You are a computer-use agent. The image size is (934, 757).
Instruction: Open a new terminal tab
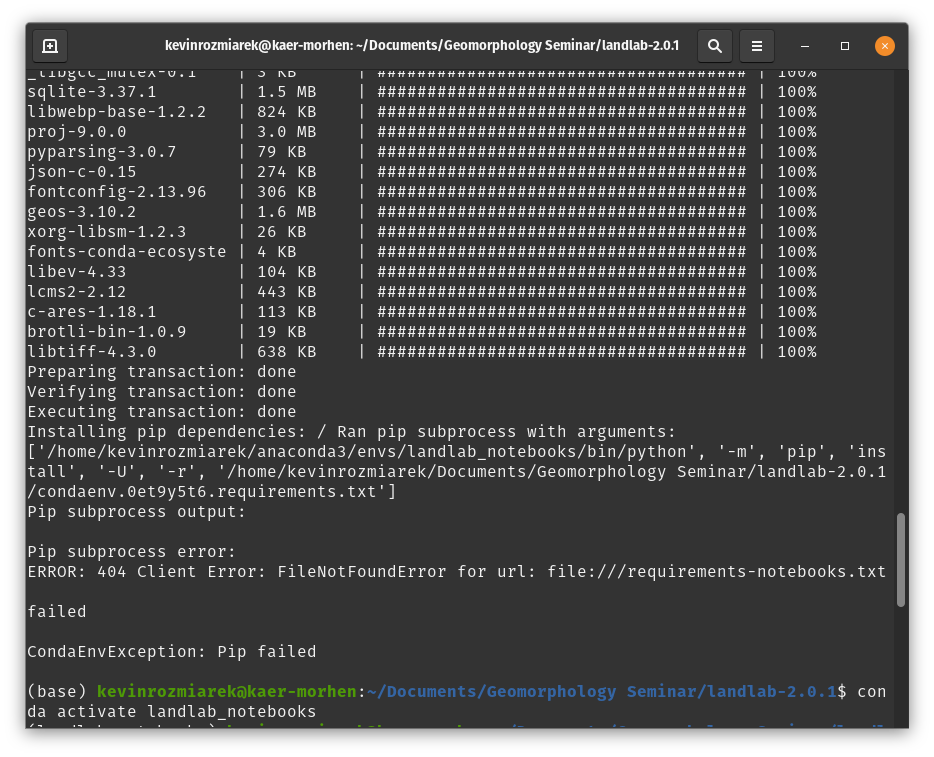(x=50, y=46)
